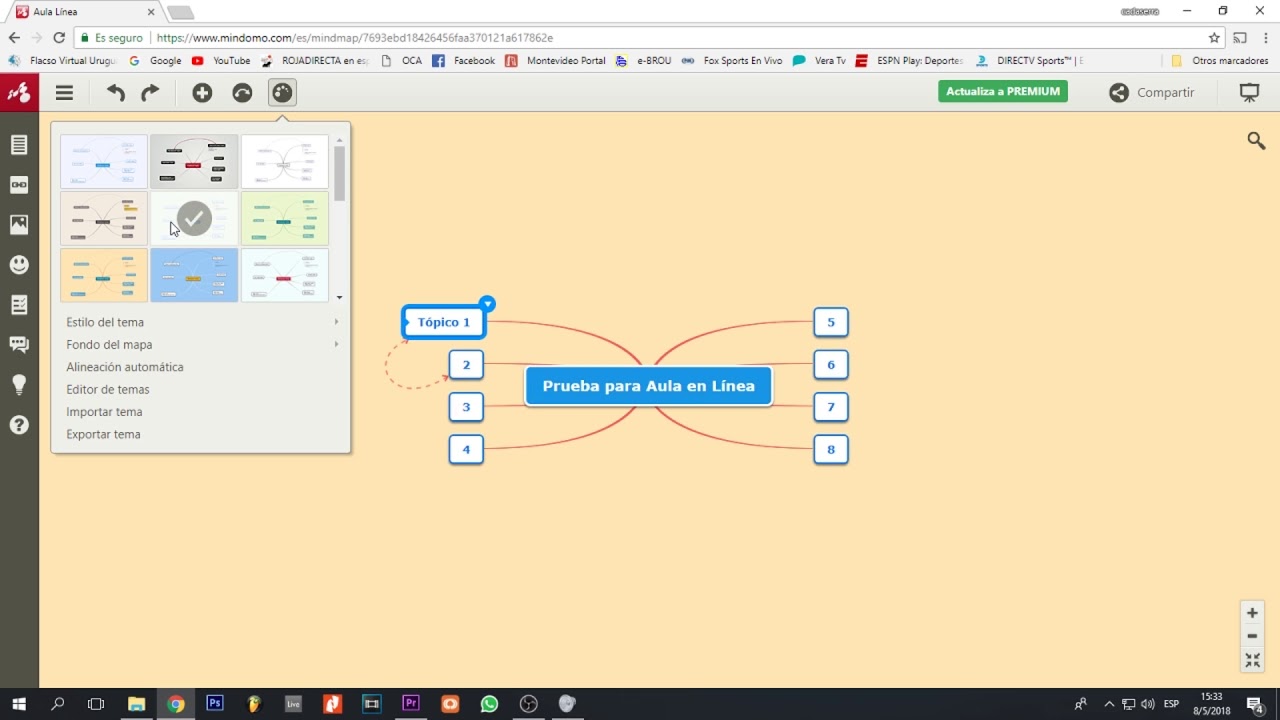Screen dimensions: 1280x720
Task: Toggle the theme palette icon
Action: tap(282, 93)
